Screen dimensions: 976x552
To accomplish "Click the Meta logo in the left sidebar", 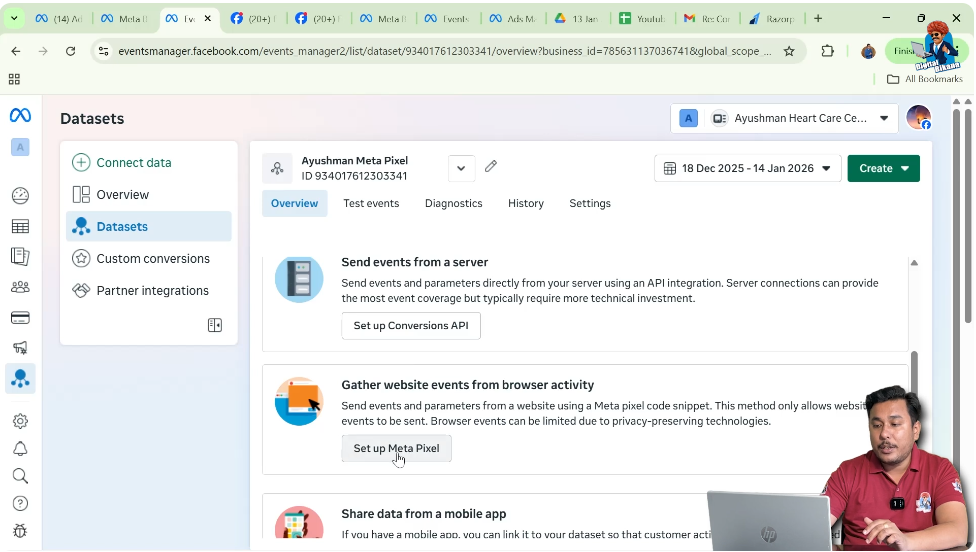I will click(20, 115).
